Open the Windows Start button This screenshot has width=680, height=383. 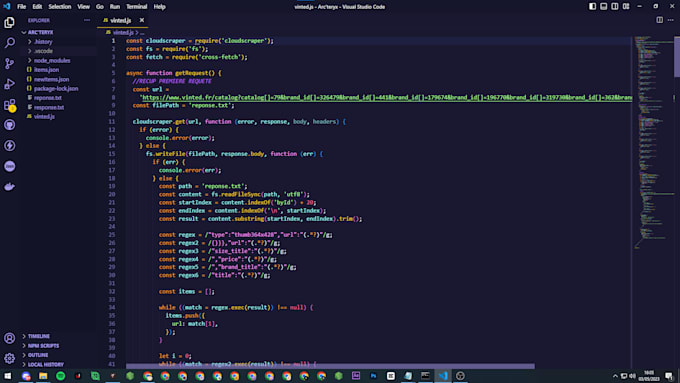click(8, 376)
